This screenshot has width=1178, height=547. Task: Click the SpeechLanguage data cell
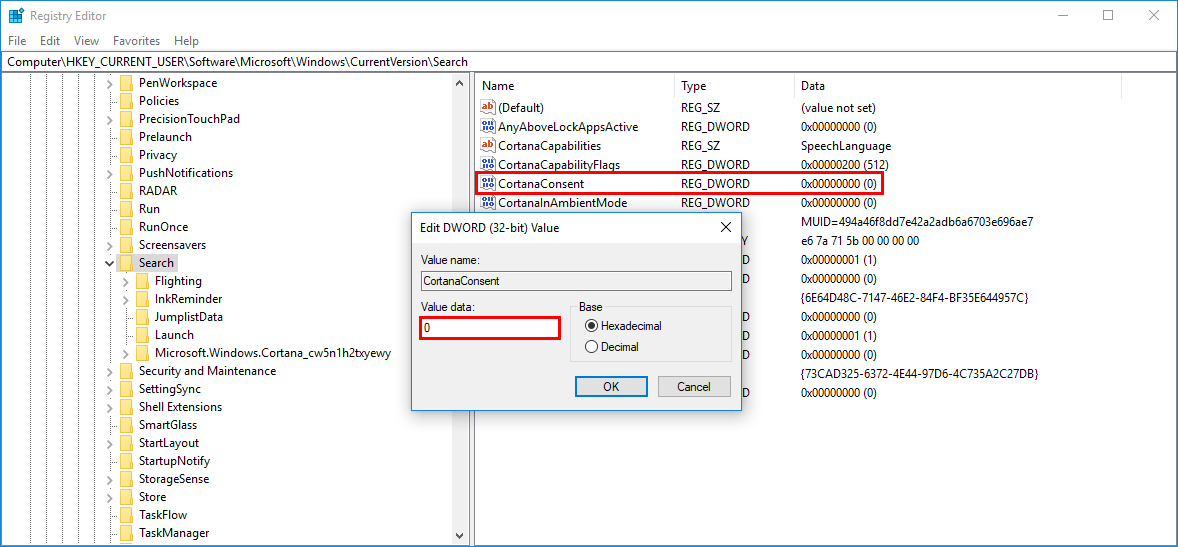[846, 146]
